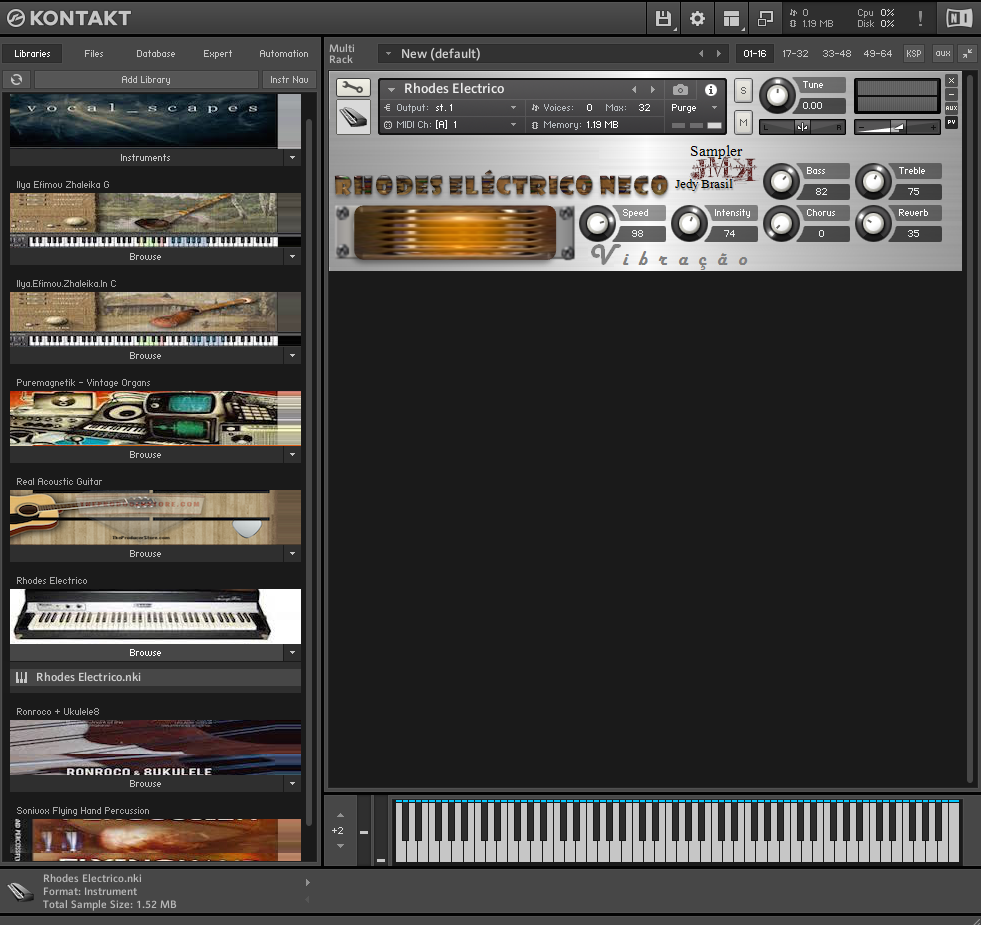Viewport: 981px width, 925px height.
Task: Go to next instrument preset arrow
Action: [653, 89]
